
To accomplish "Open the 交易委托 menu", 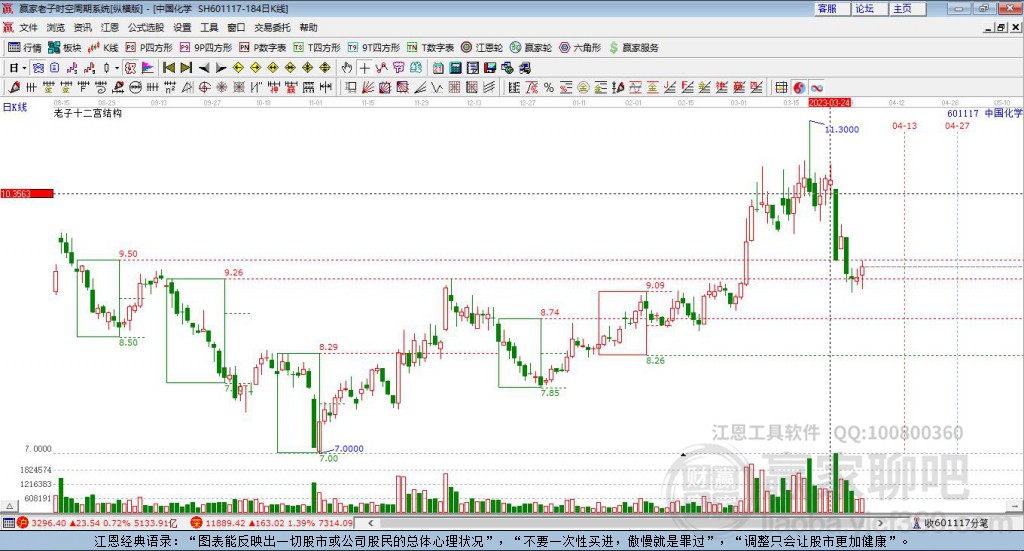I will 272,27.
